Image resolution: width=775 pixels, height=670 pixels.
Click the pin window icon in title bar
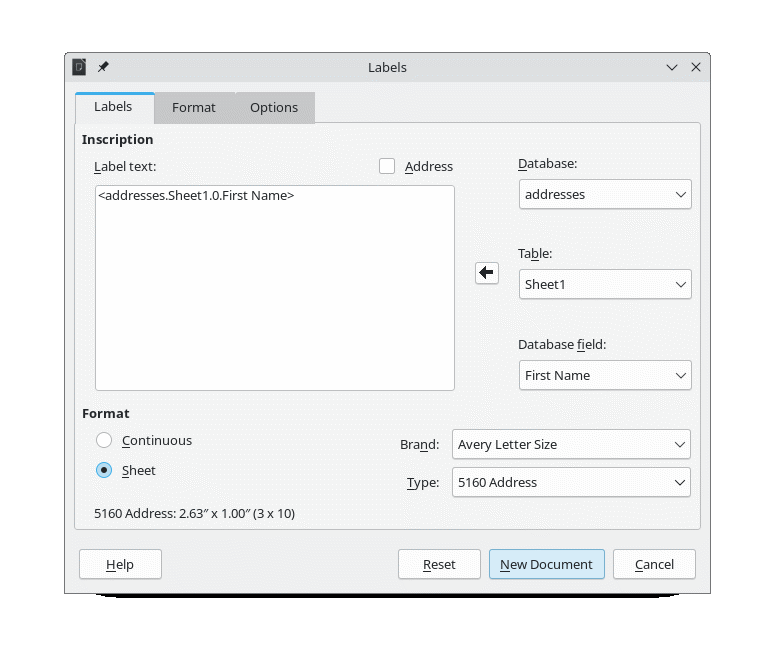coord(103,67)
